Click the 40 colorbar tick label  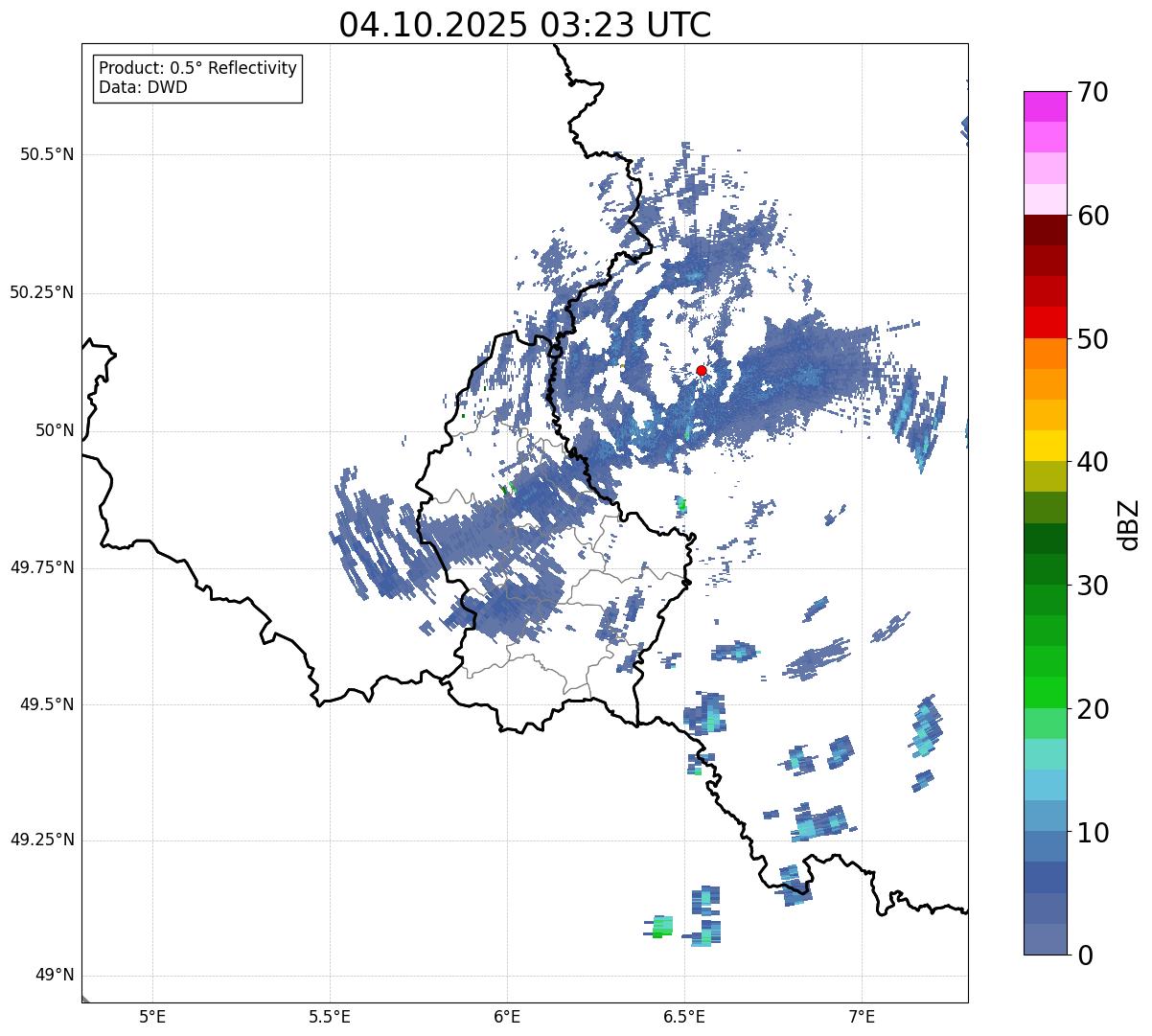(1093, 462)
